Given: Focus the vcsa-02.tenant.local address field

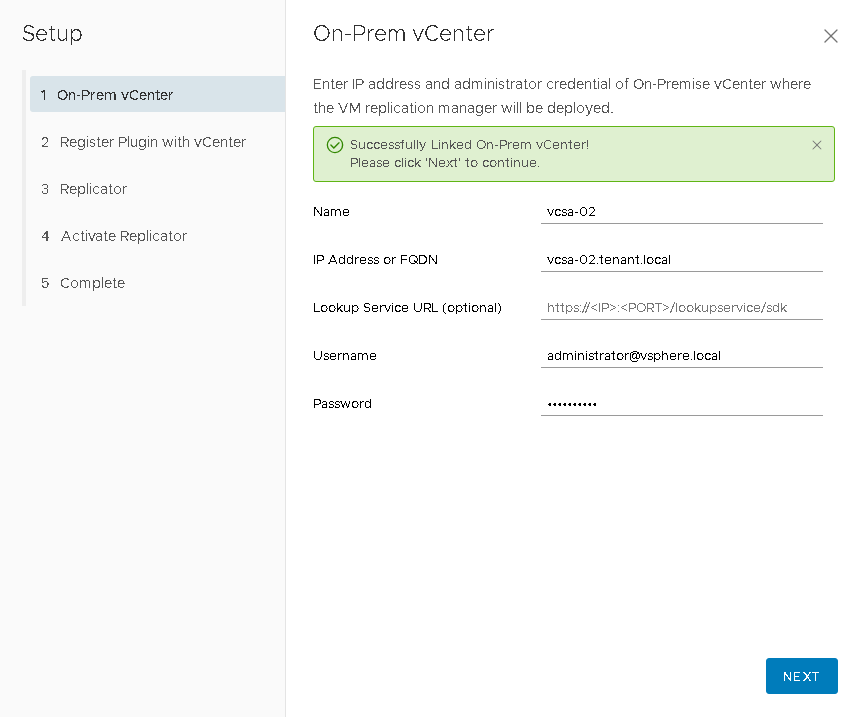Looking at the screenshot, I should coord(681,260).
